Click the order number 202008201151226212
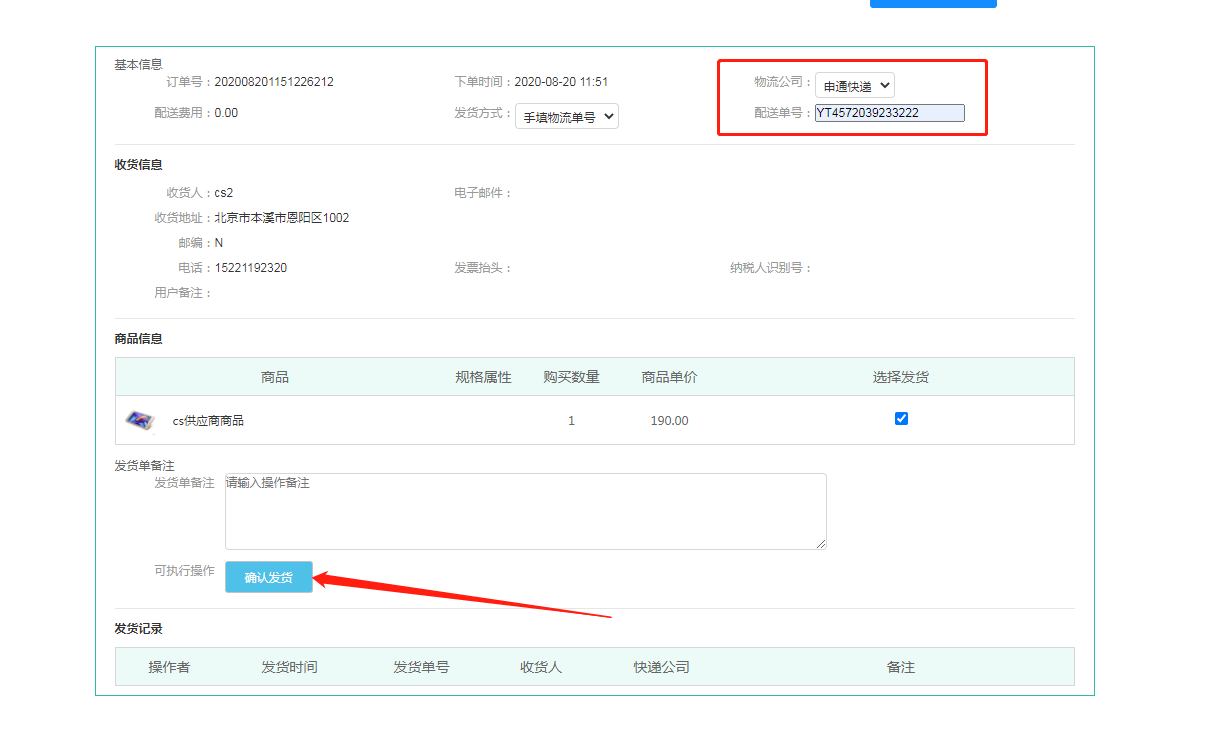Image resolution: width=1214 pixels, height=739 pixels. click(274, 82)
